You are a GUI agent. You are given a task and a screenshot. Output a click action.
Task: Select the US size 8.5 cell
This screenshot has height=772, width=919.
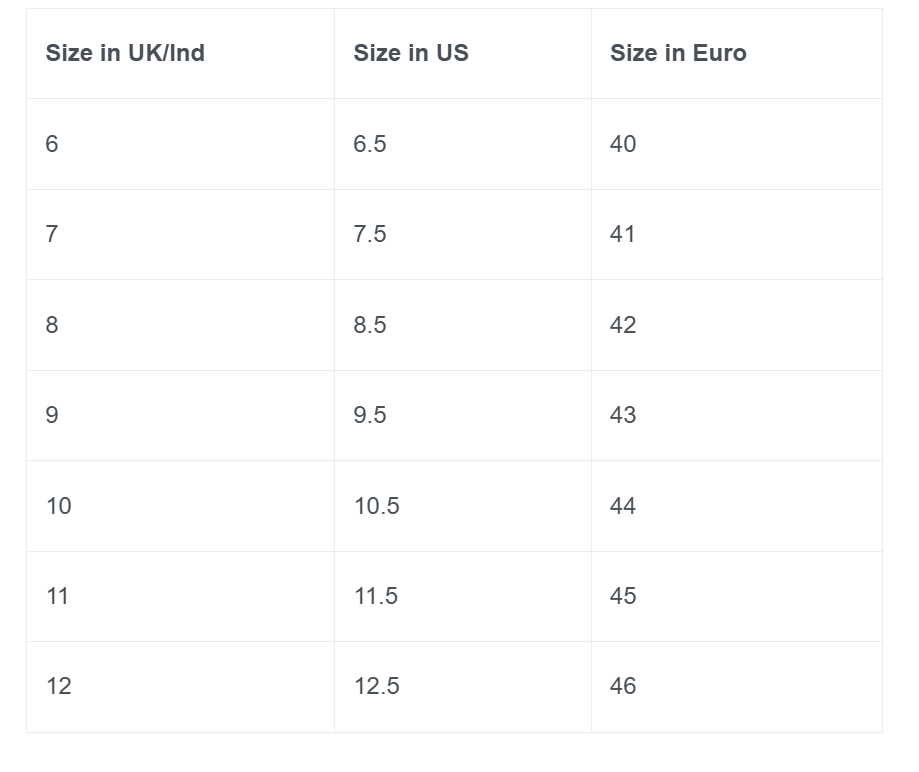(370, 325)
